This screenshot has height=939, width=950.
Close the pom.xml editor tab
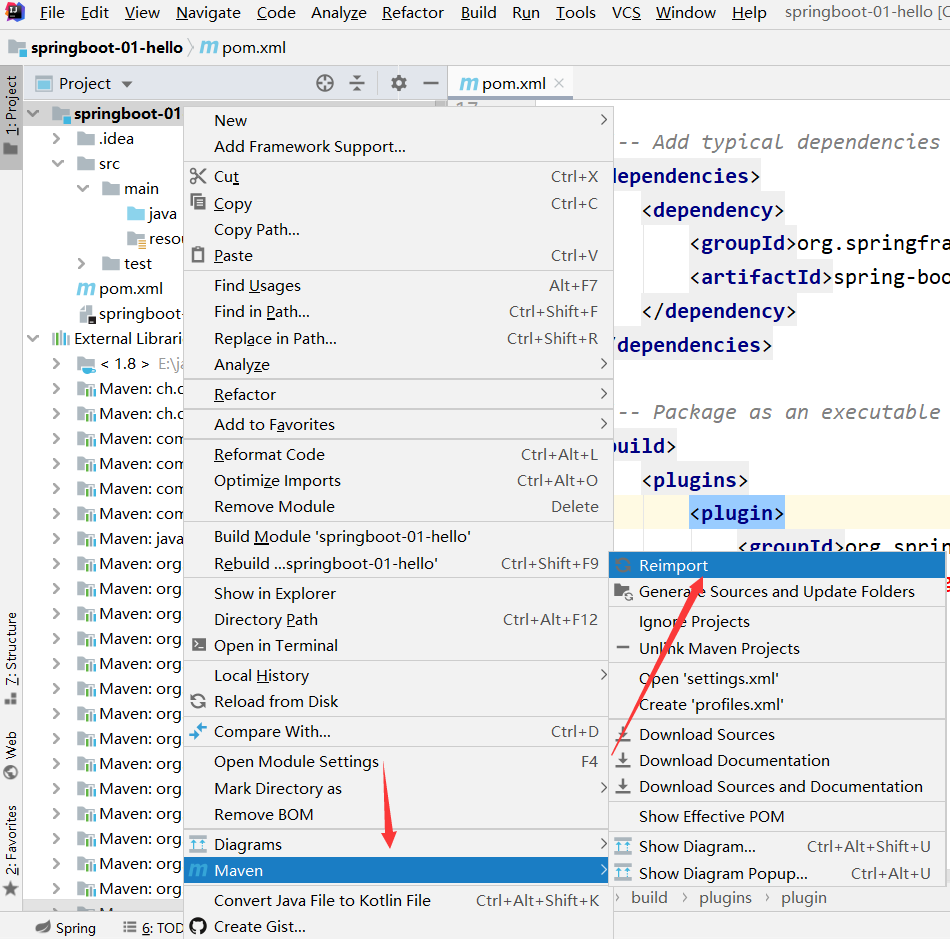pos(559,83)
